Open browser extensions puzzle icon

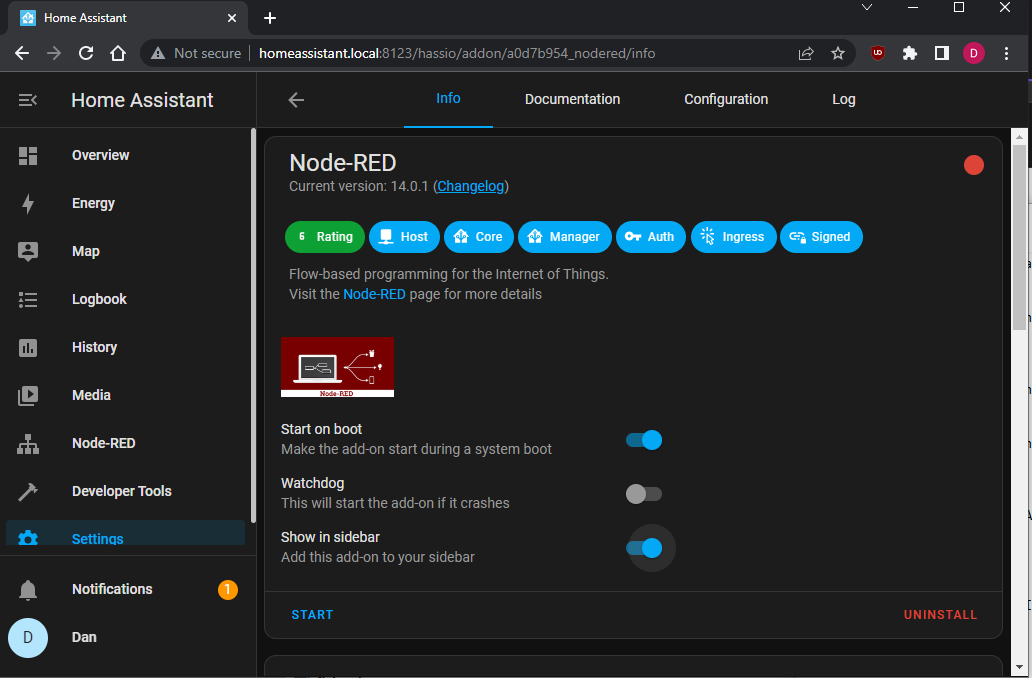910,53
